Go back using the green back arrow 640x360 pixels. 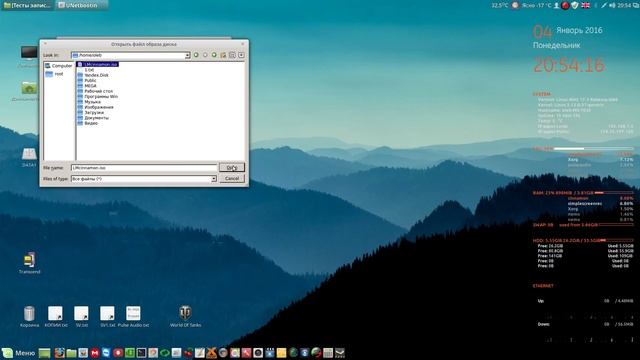[x=196, y=55]
